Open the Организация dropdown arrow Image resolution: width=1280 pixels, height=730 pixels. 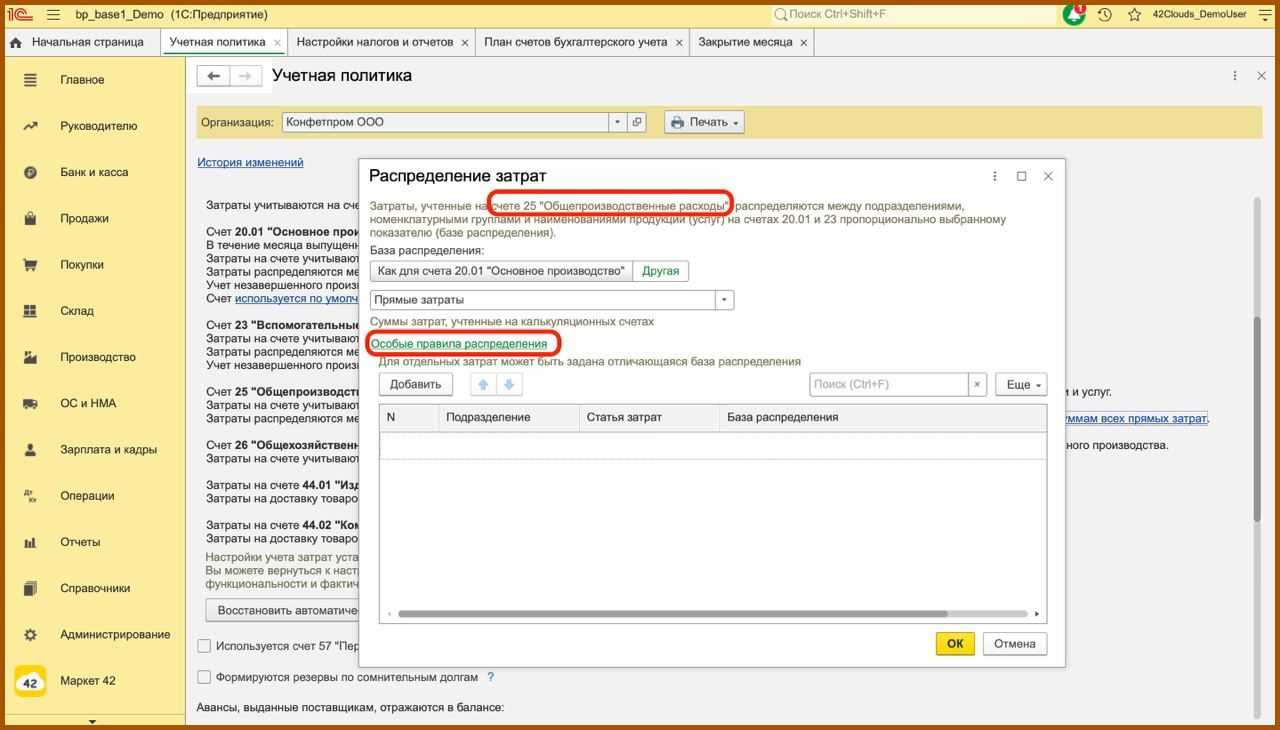tap(617, 122)
